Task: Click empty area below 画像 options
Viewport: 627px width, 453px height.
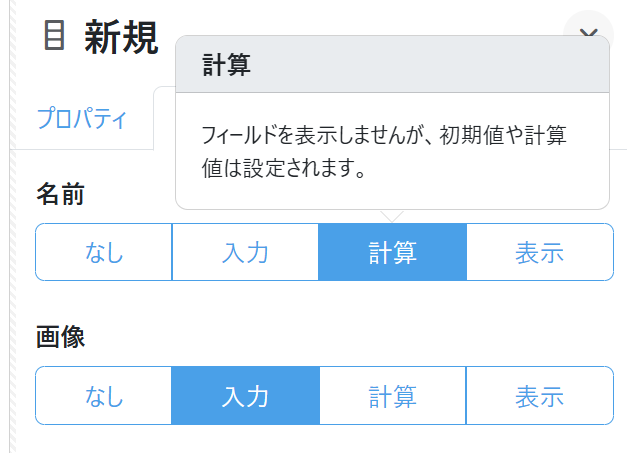Action: 320,440
